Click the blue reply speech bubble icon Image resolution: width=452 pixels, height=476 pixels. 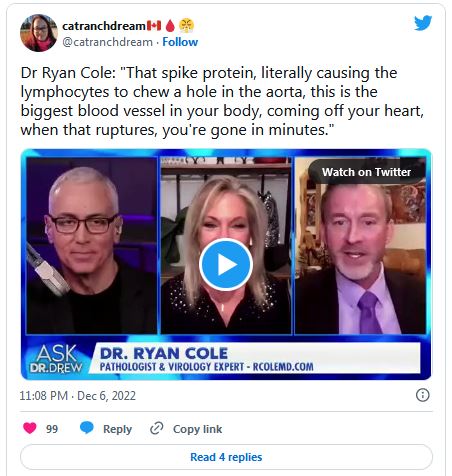coord(87,428)
